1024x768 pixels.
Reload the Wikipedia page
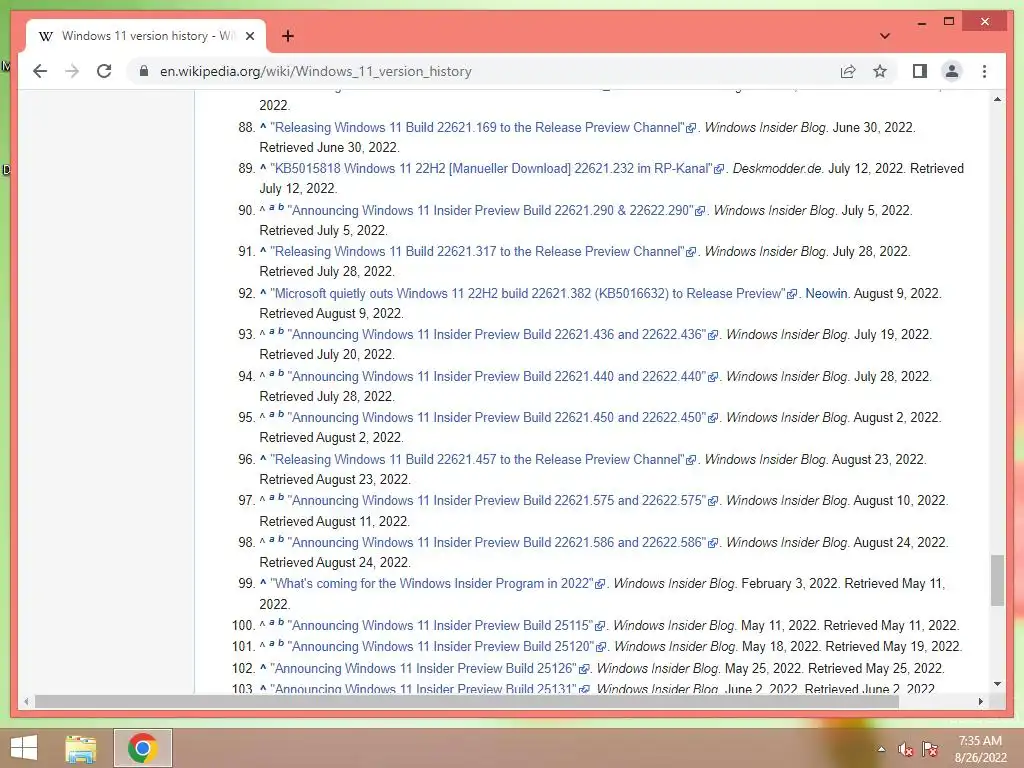coord(104,71)
